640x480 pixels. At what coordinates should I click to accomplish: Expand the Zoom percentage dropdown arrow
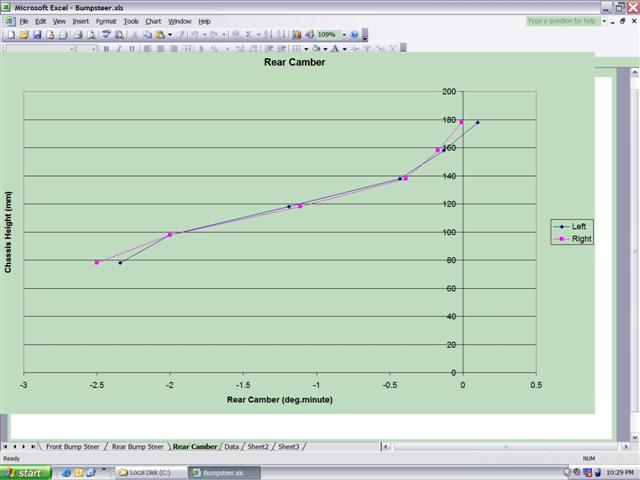coord(344,35)
